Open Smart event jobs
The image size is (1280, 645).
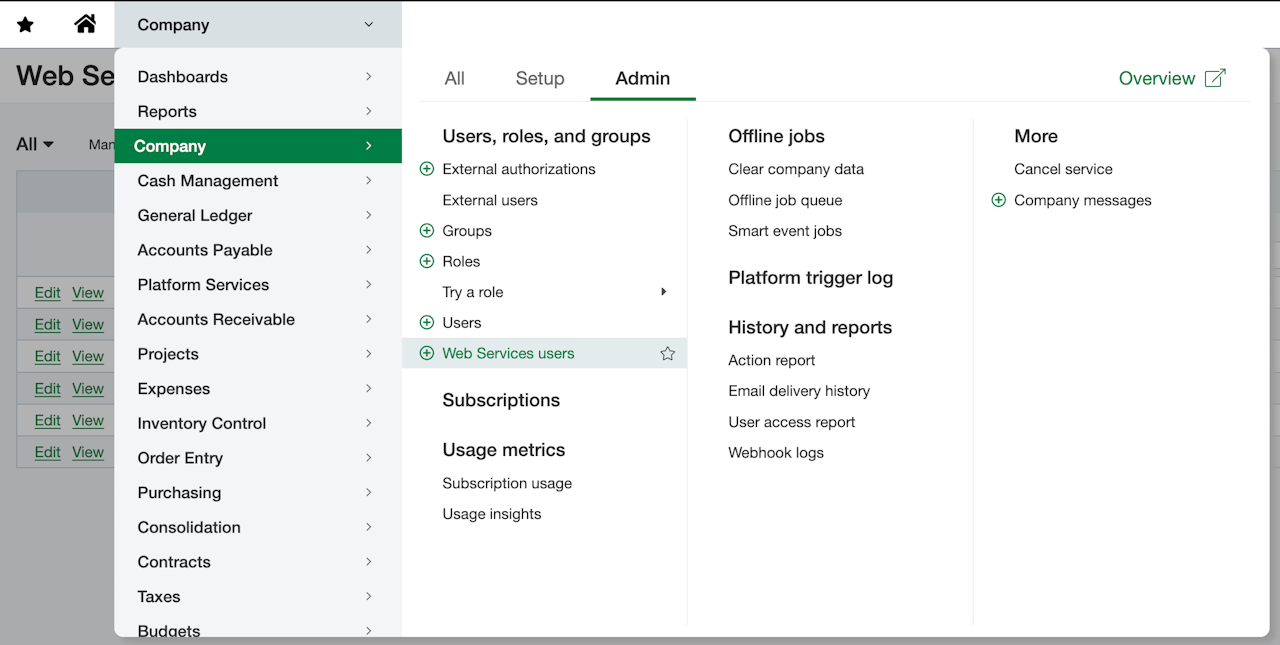coord(785,231)
